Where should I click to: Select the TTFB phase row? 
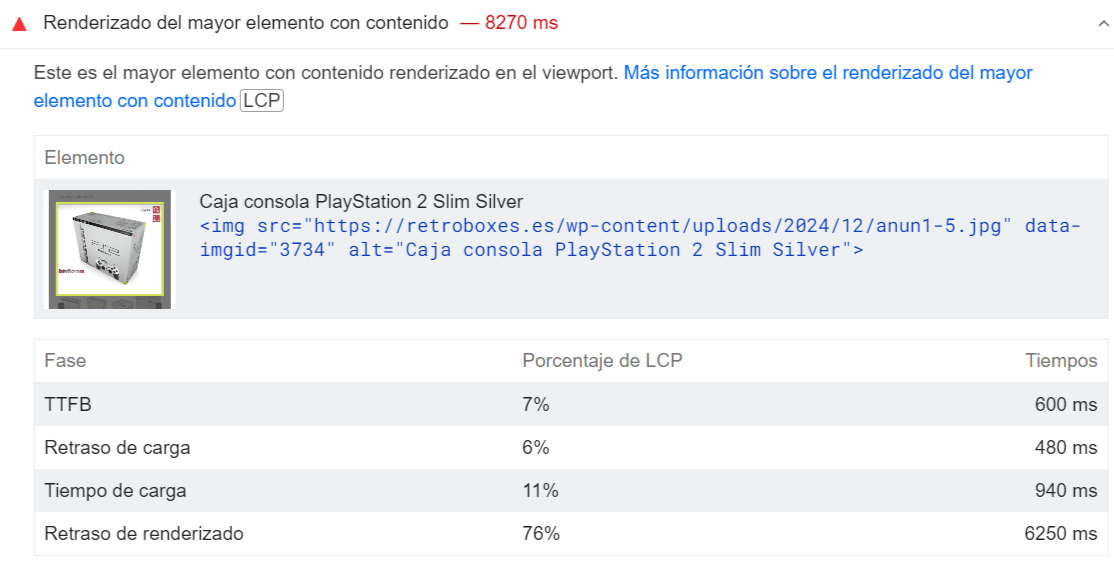571,404
